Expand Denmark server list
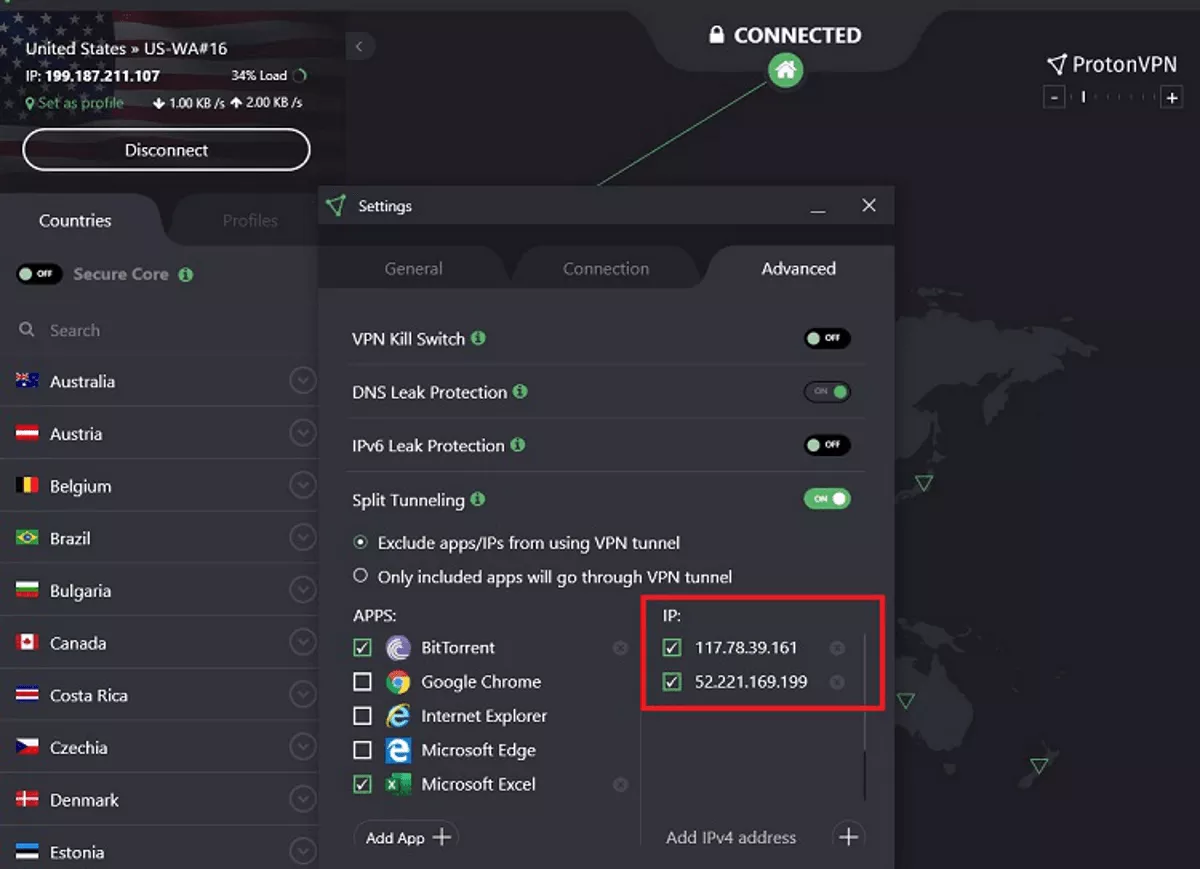This screenshot has width=1200, height=869. point(302,800)
